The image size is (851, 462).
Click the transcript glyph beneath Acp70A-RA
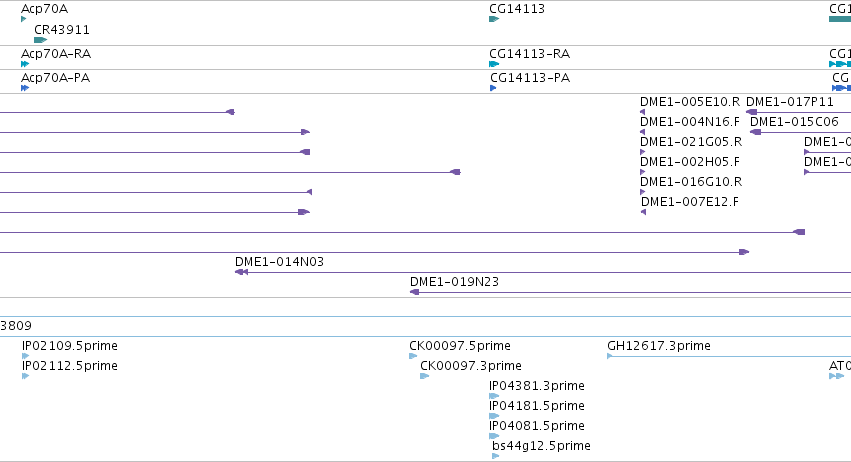coord(24,64)
